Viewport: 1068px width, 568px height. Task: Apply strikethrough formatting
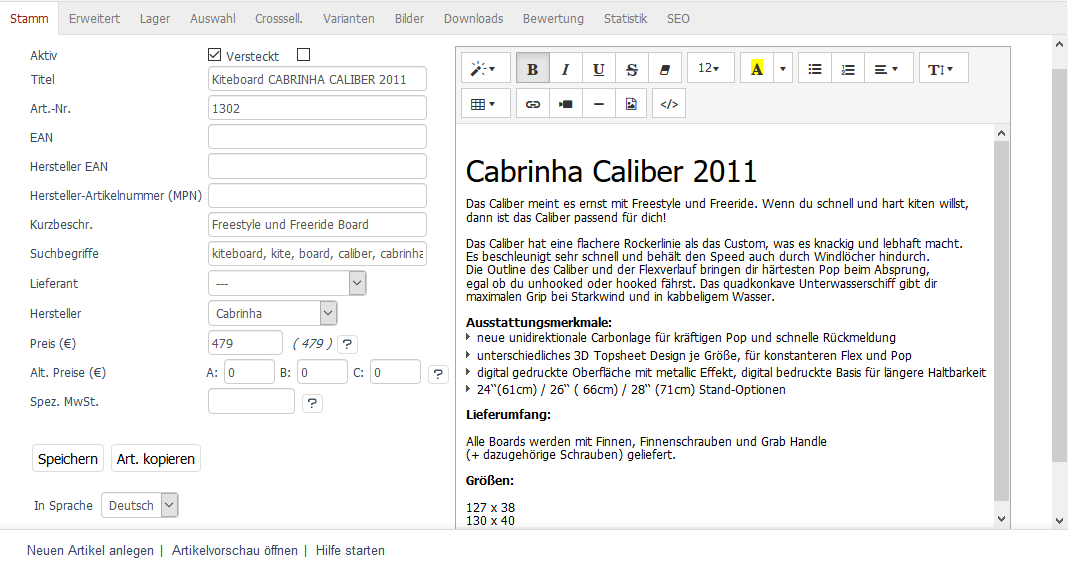point(631,69)
